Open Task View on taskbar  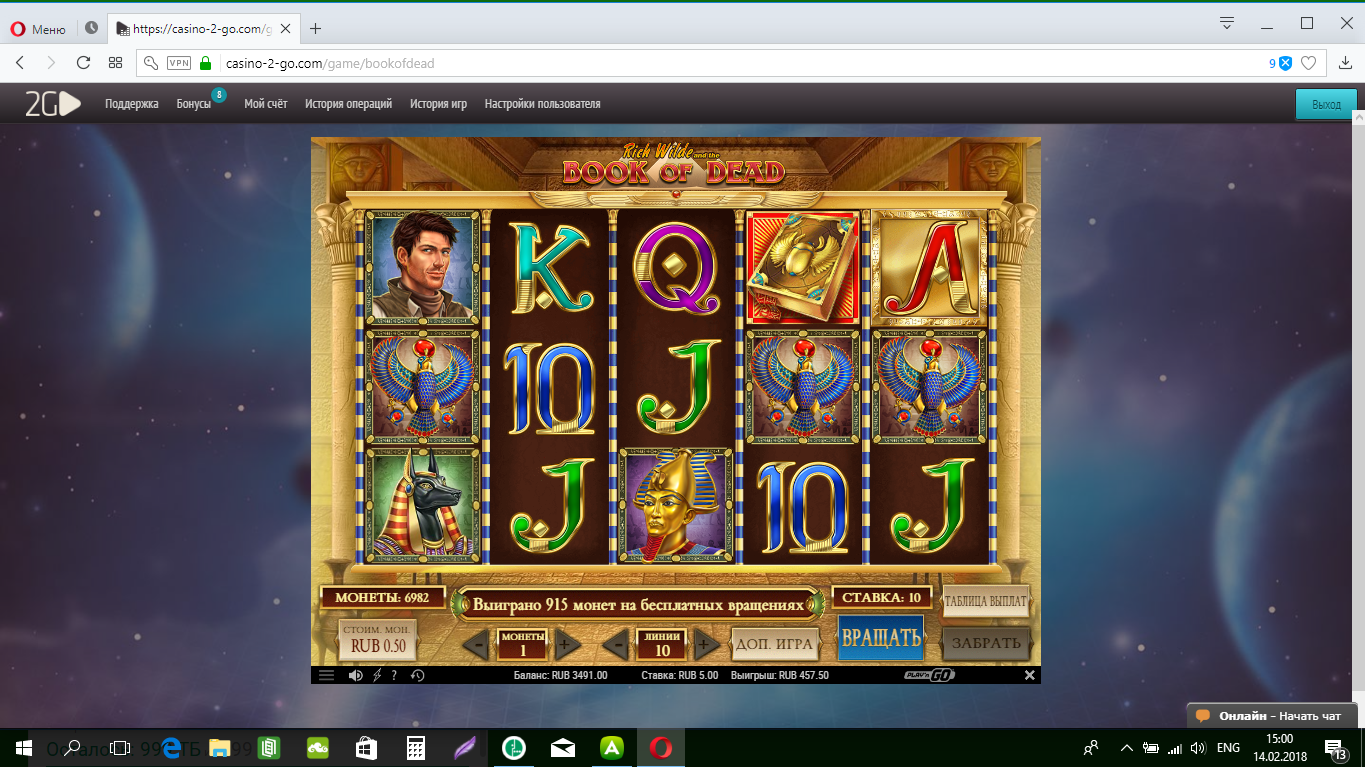[x=120, y=747]
